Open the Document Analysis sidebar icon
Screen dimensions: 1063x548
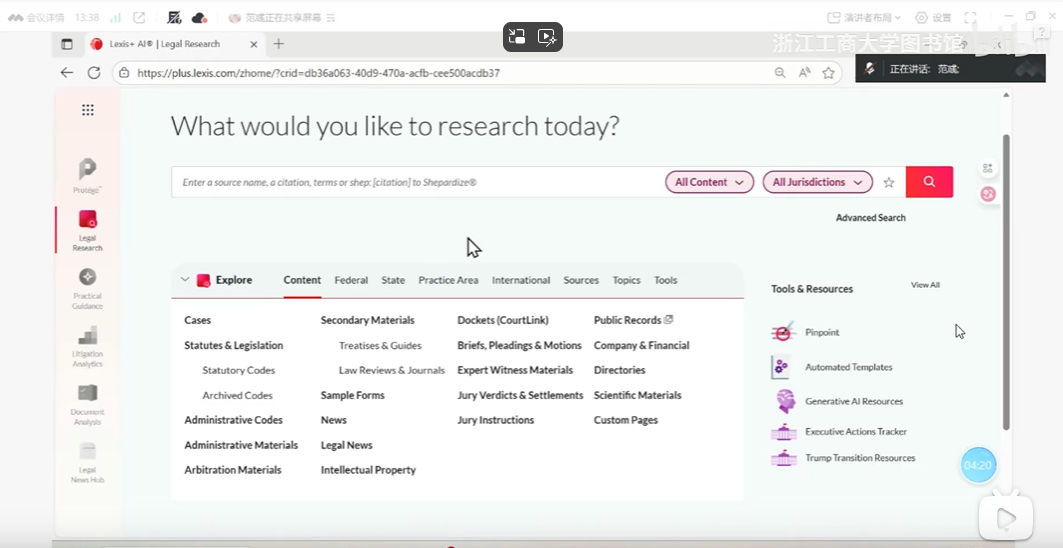[87, 393]
